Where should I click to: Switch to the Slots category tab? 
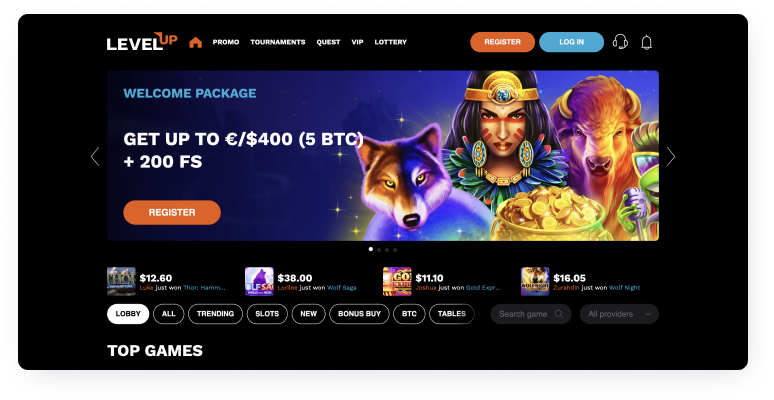click(267, 314)
